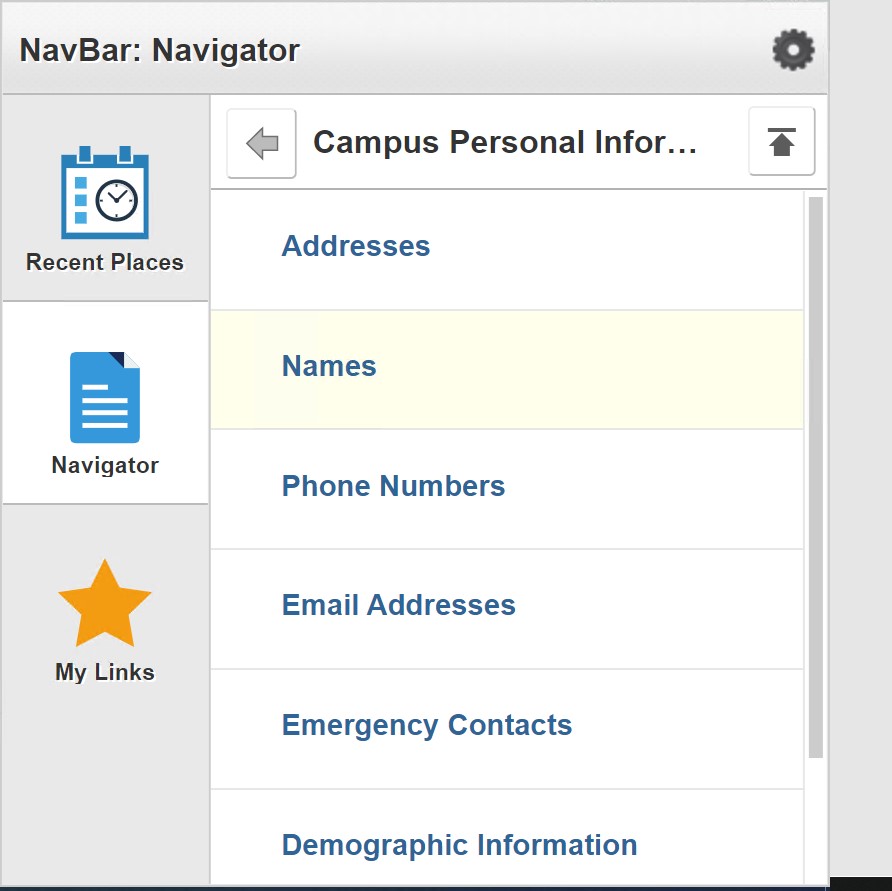Jump to top menu with up-arrow icon

781,143
